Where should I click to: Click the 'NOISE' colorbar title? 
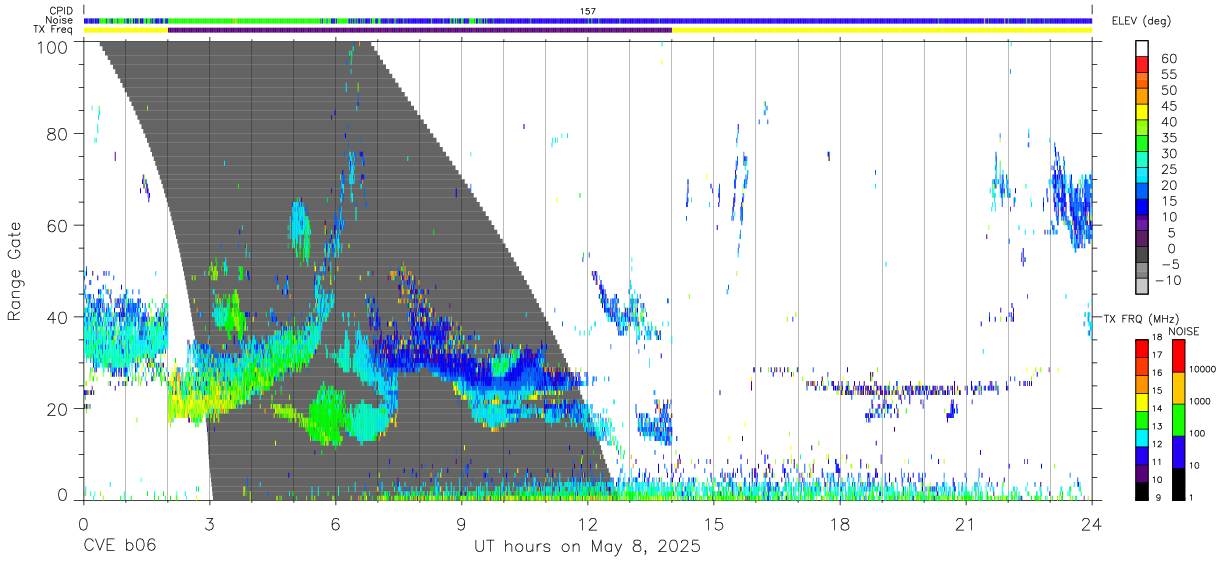pyautogui.click(x=1184, y=331)
